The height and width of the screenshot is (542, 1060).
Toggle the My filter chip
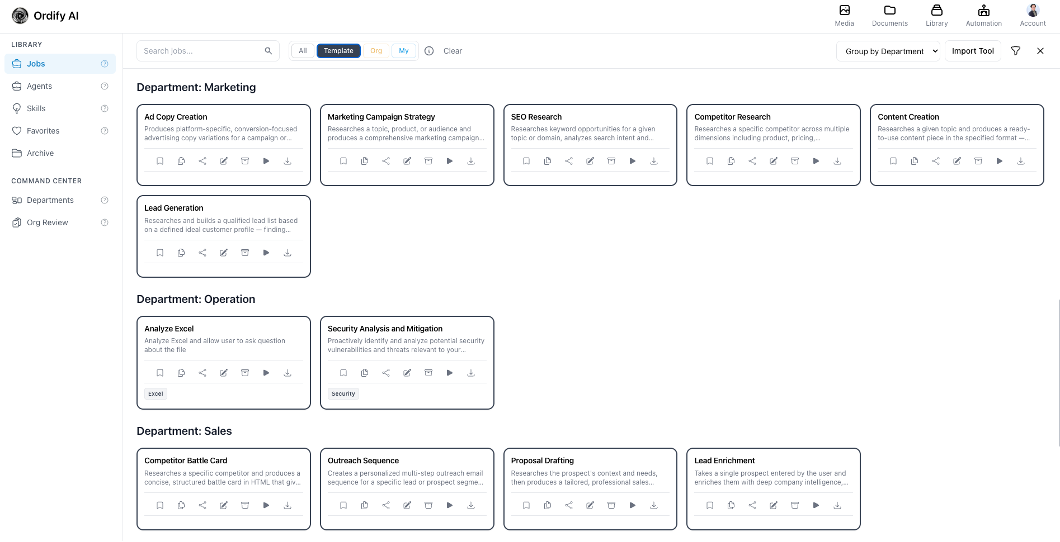point(404,51)
